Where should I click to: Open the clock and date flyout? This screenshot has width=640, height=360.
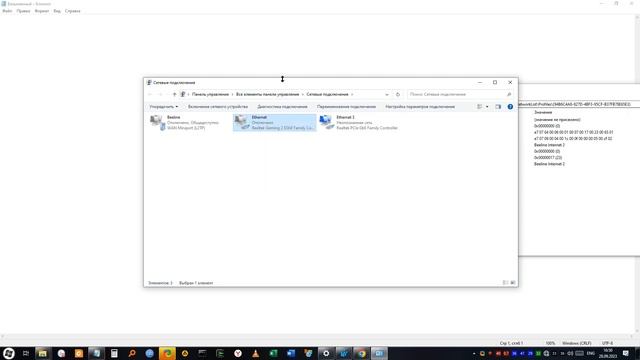[x=608, y=353]
